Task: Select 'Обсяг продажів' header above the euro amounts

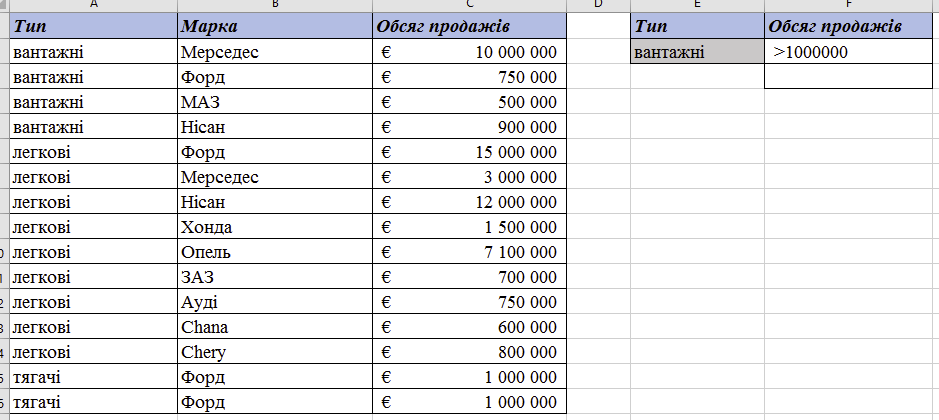Action: coord(469,26)
